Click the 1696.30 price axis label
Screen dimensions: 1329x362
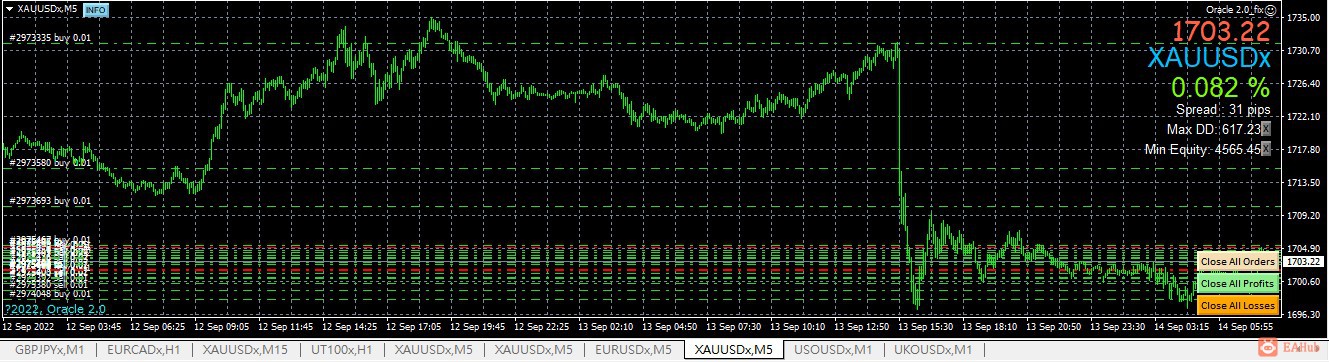[x=1305, y=314]
